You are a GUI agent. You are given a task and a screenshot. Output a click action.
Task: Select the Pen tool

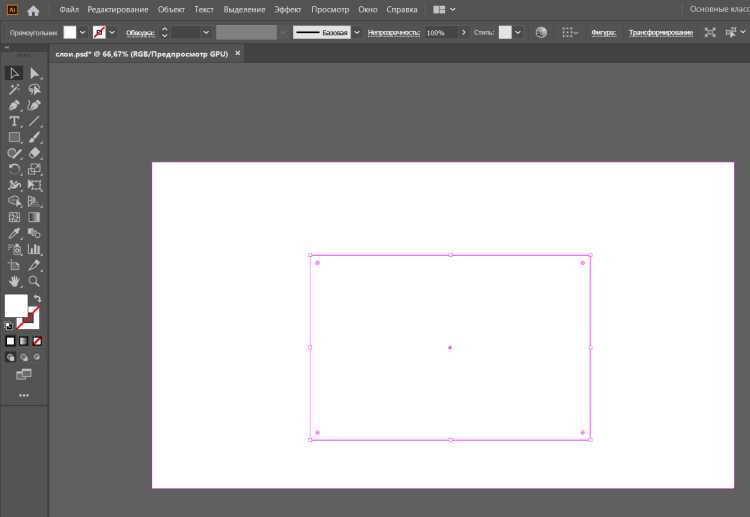point(14,105)
